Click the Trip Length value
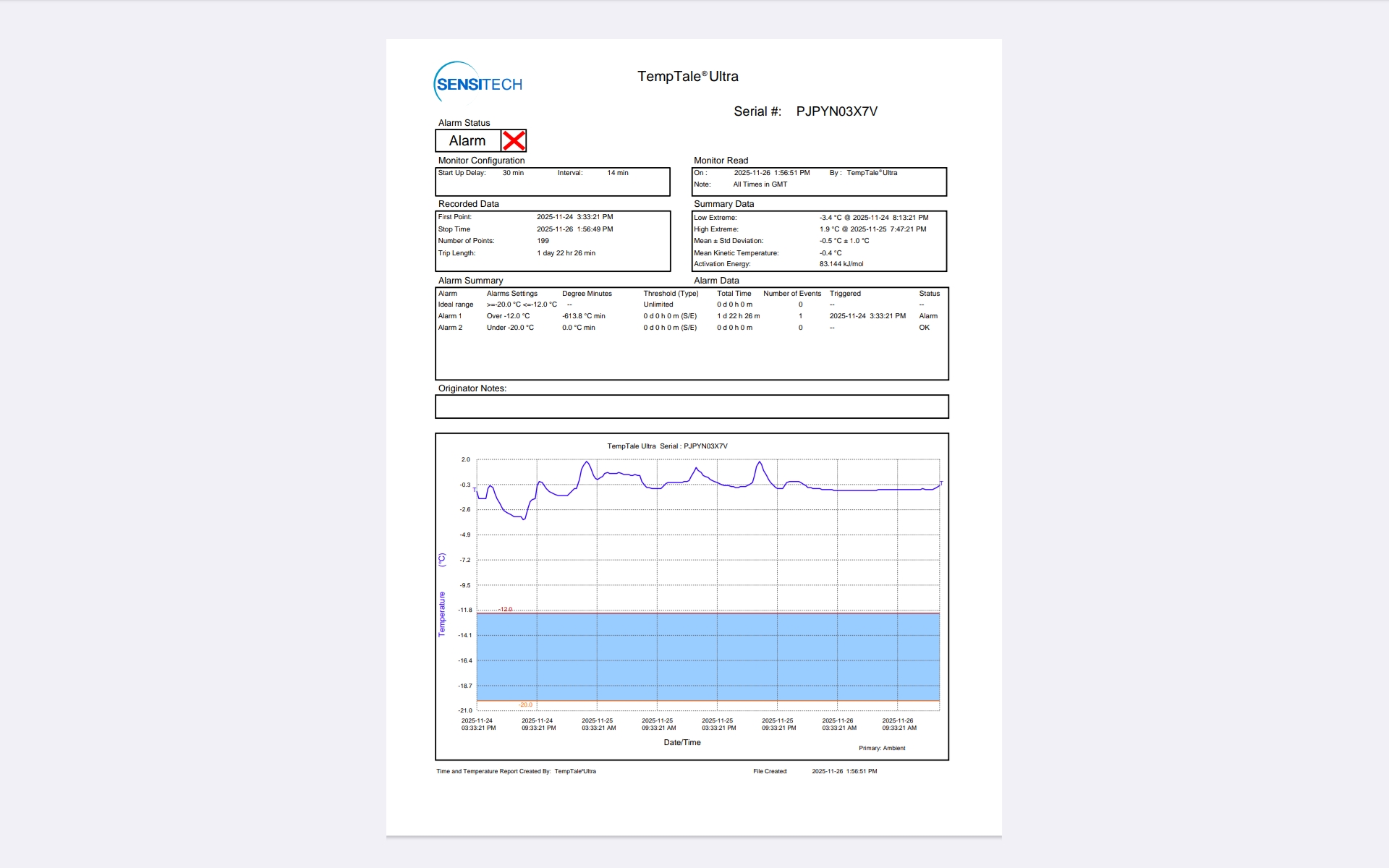The image size is (1389, 868). 566,253
